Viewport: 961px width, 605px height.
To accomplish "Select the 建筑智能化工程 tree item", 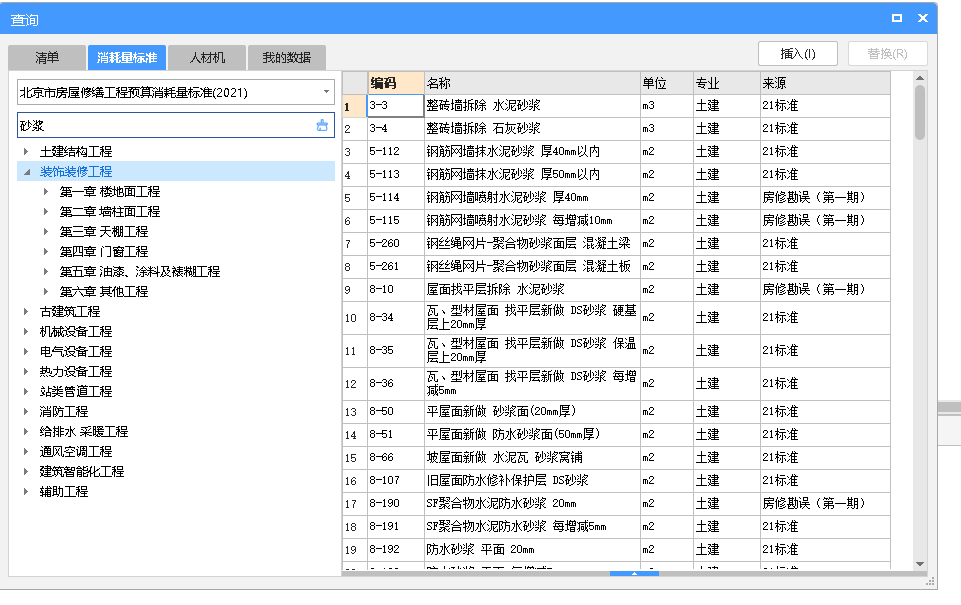I will (82, 471).
